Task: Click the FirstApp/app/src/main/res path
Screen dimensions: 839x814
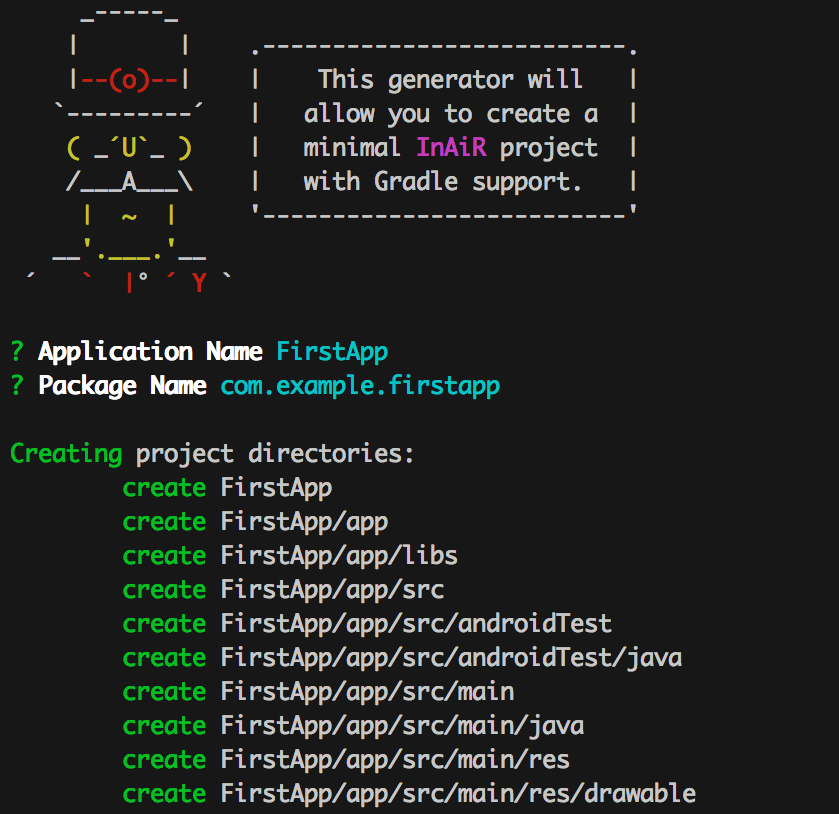Action: 395,760
